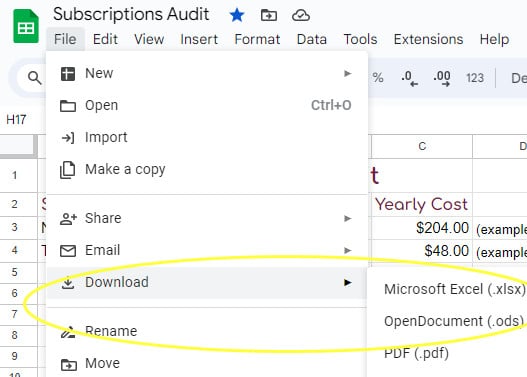Check the cloud save status icon
Screen dimensions: 527x377
tap(301, 15)
